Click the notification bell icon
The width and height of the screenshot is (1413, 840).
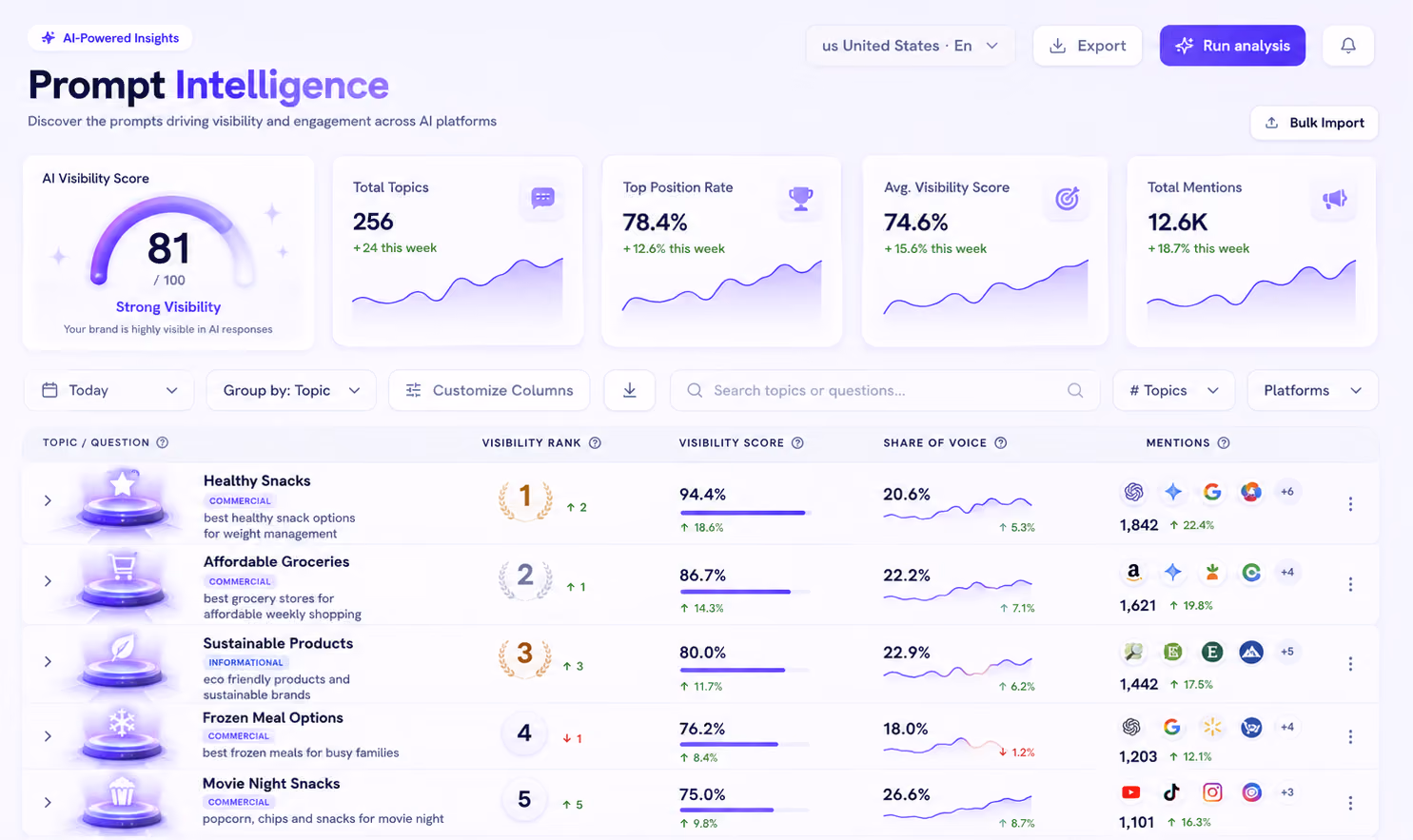point(1347,46)
